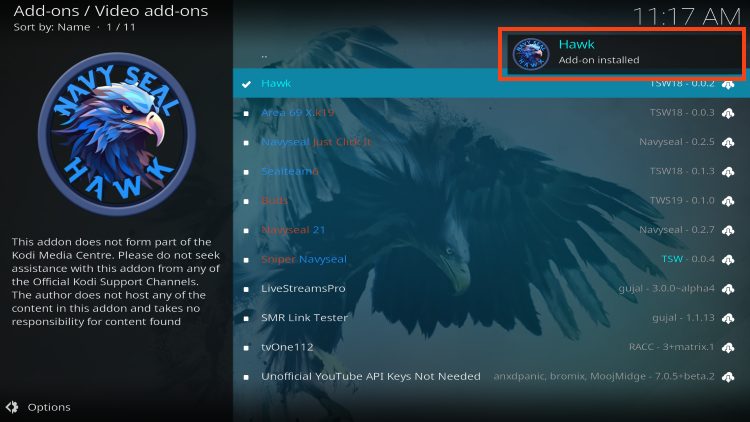
Task: Click the bullet marker beside tvOne112
Action: 246,348
